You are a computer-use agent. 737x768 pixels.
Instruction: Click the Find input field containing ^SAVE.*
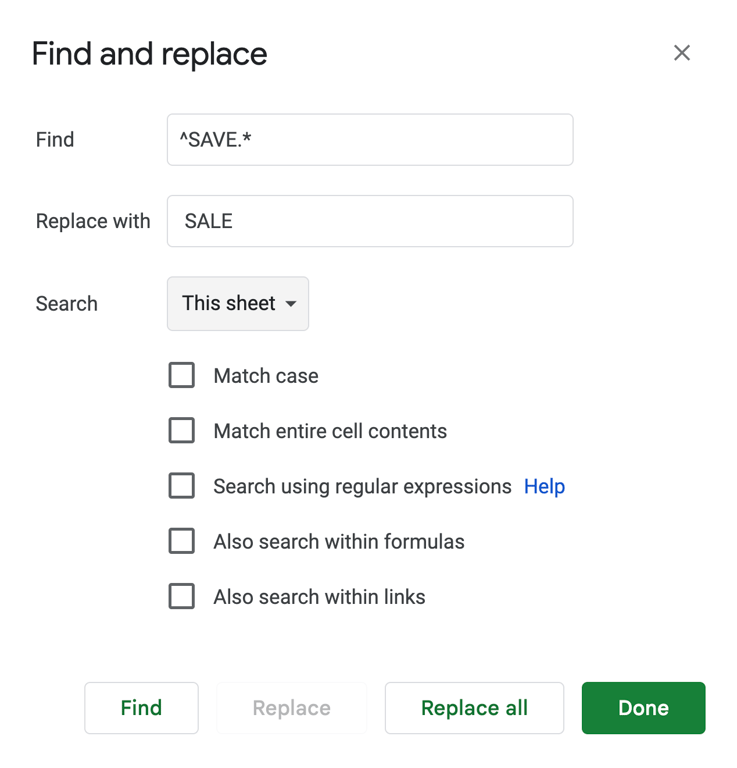click(x=370, y=140)
